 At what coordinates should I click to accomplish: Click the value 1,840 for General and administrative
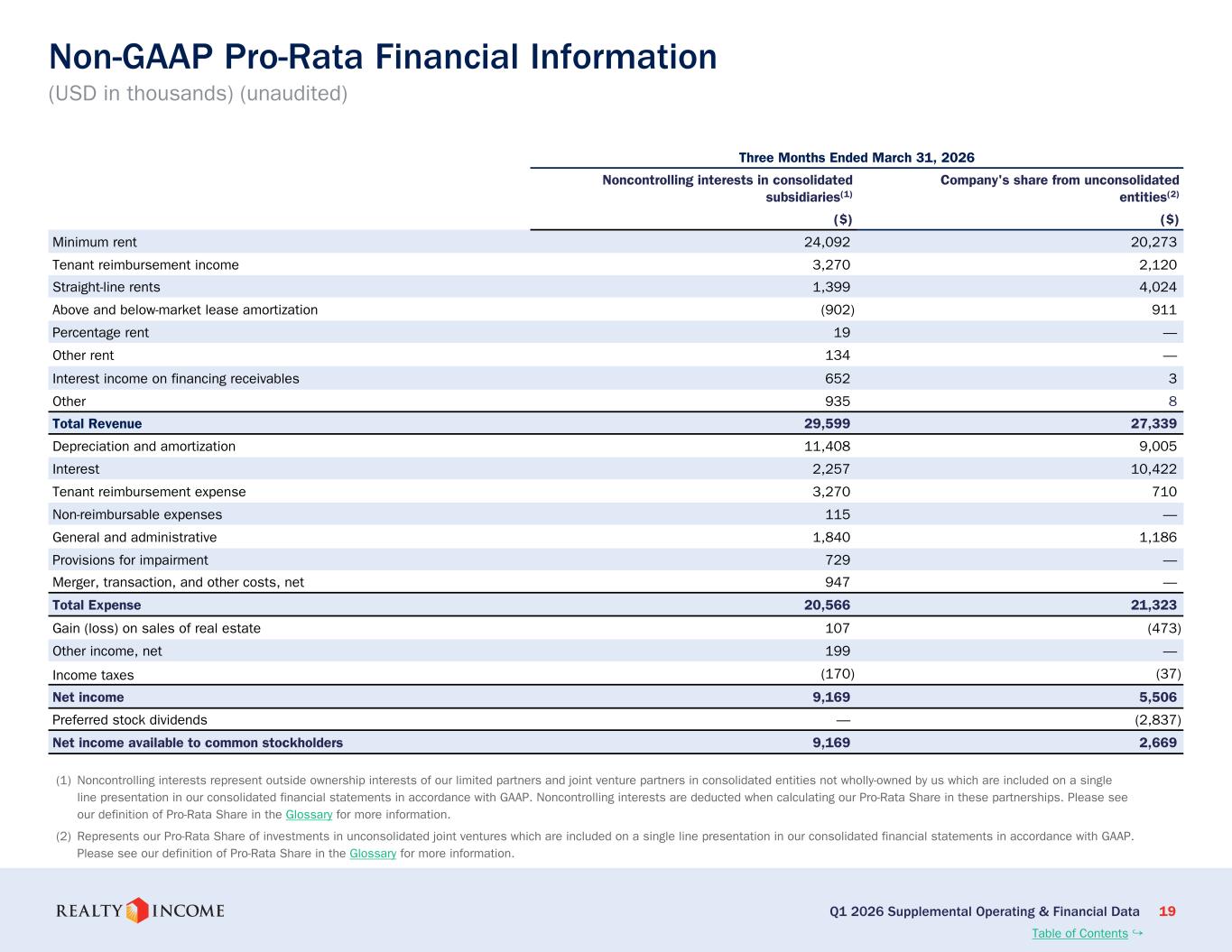click(x=831, y=537)
